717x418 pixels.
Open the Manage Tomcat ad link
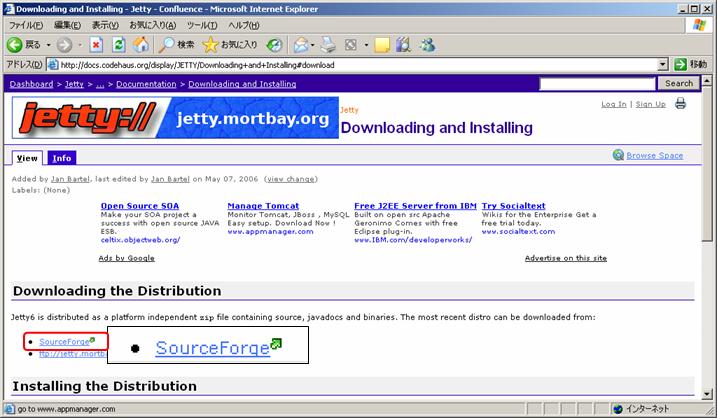click(263, 206)
